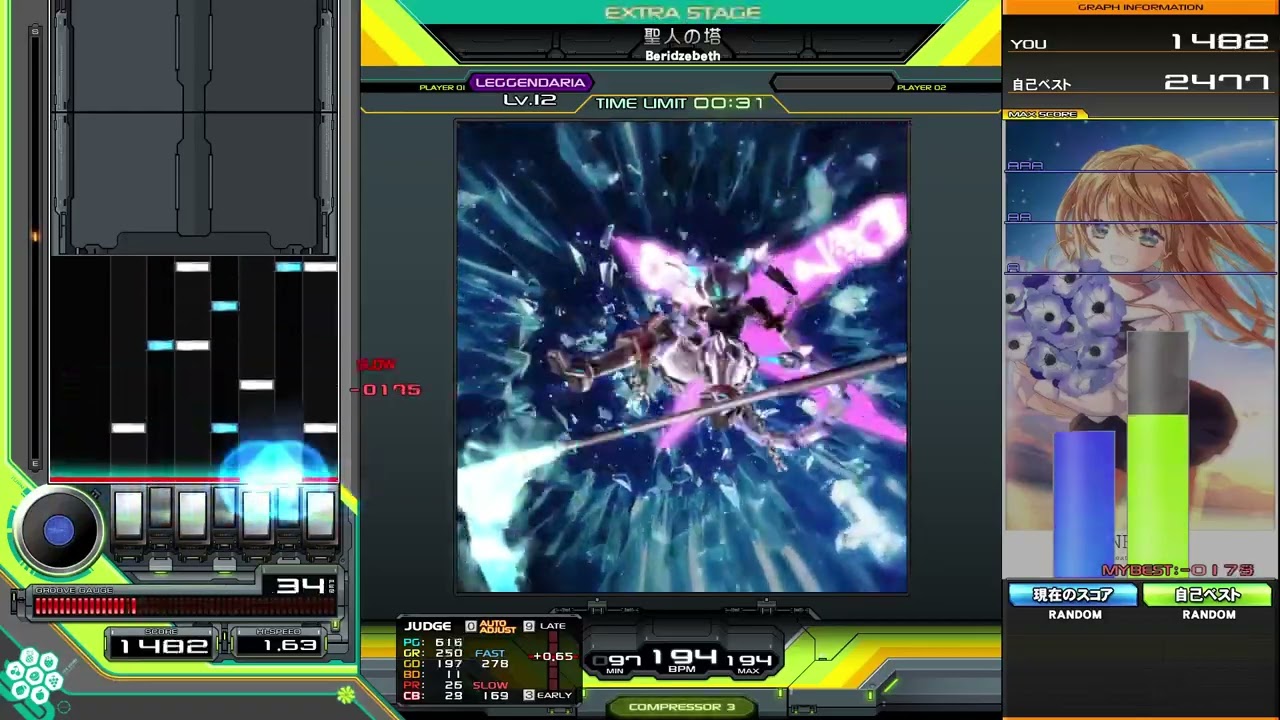Select the 自己ベスト button under the graph
This screenshot has width=1280, height=720.
click(x=1208, y=595)
